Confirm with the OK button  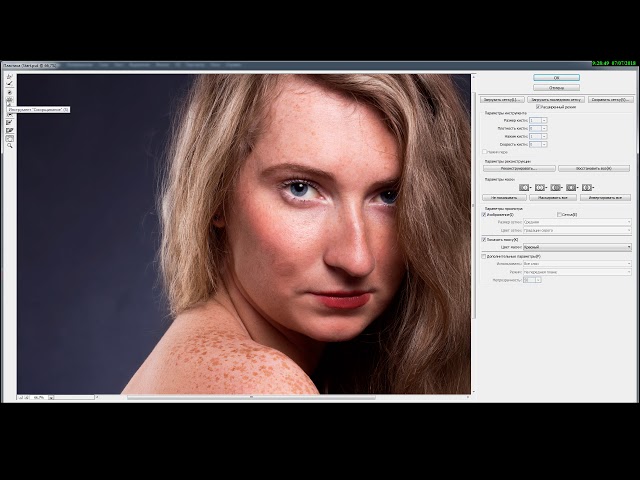click(556, 78)
